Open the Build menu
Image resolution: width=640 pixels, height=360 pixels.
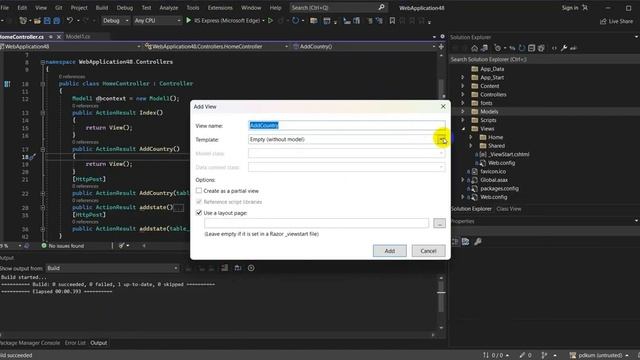[102, 8]
